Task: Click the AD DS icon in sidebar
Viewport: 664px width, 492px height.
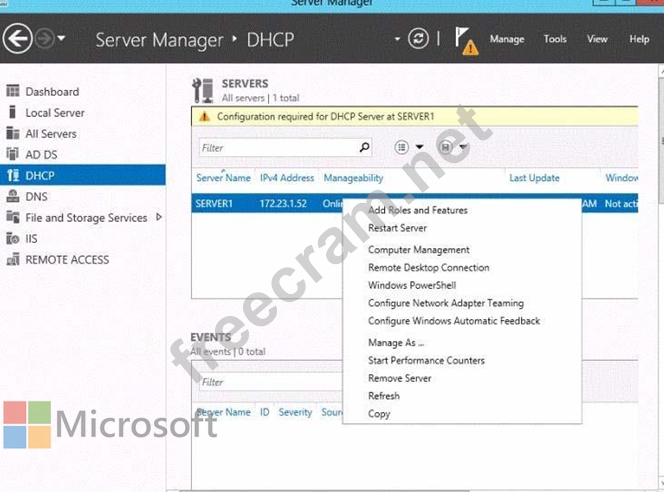Action: tap(13, 154)
